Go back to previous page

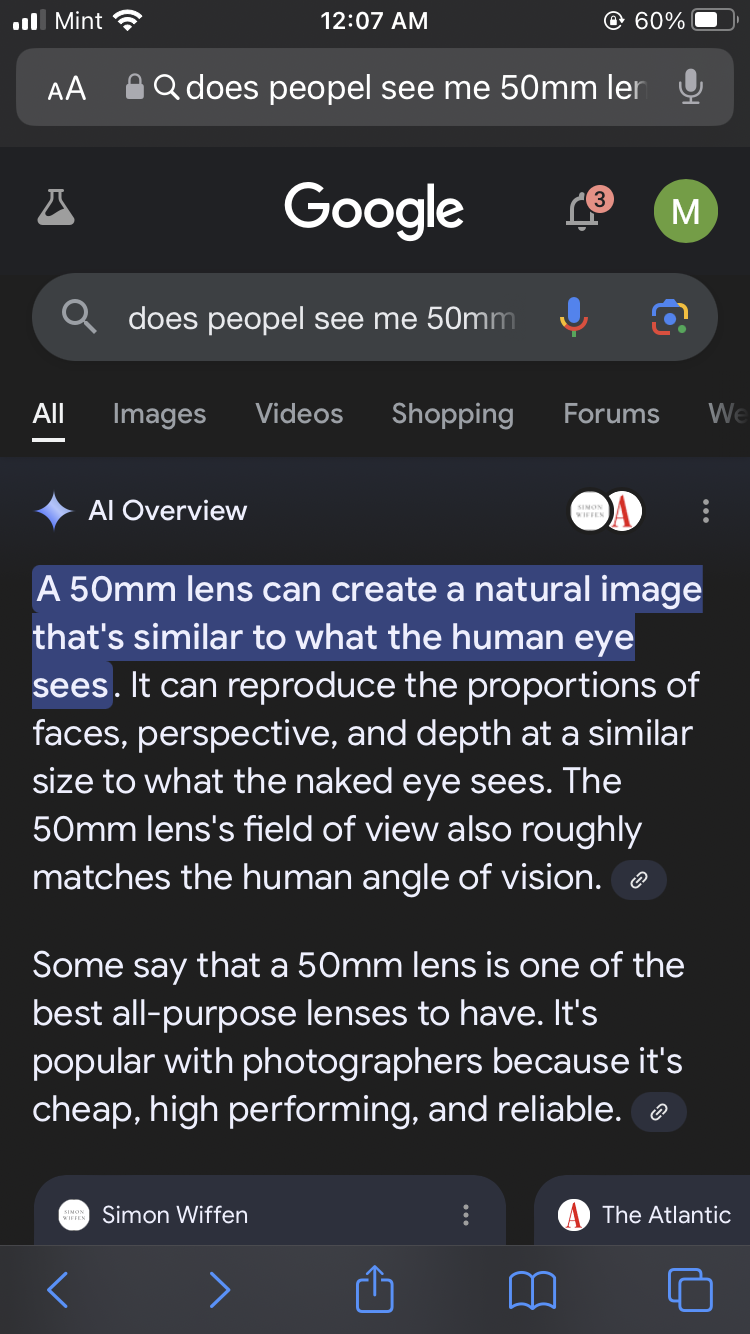click(58, 1290)
